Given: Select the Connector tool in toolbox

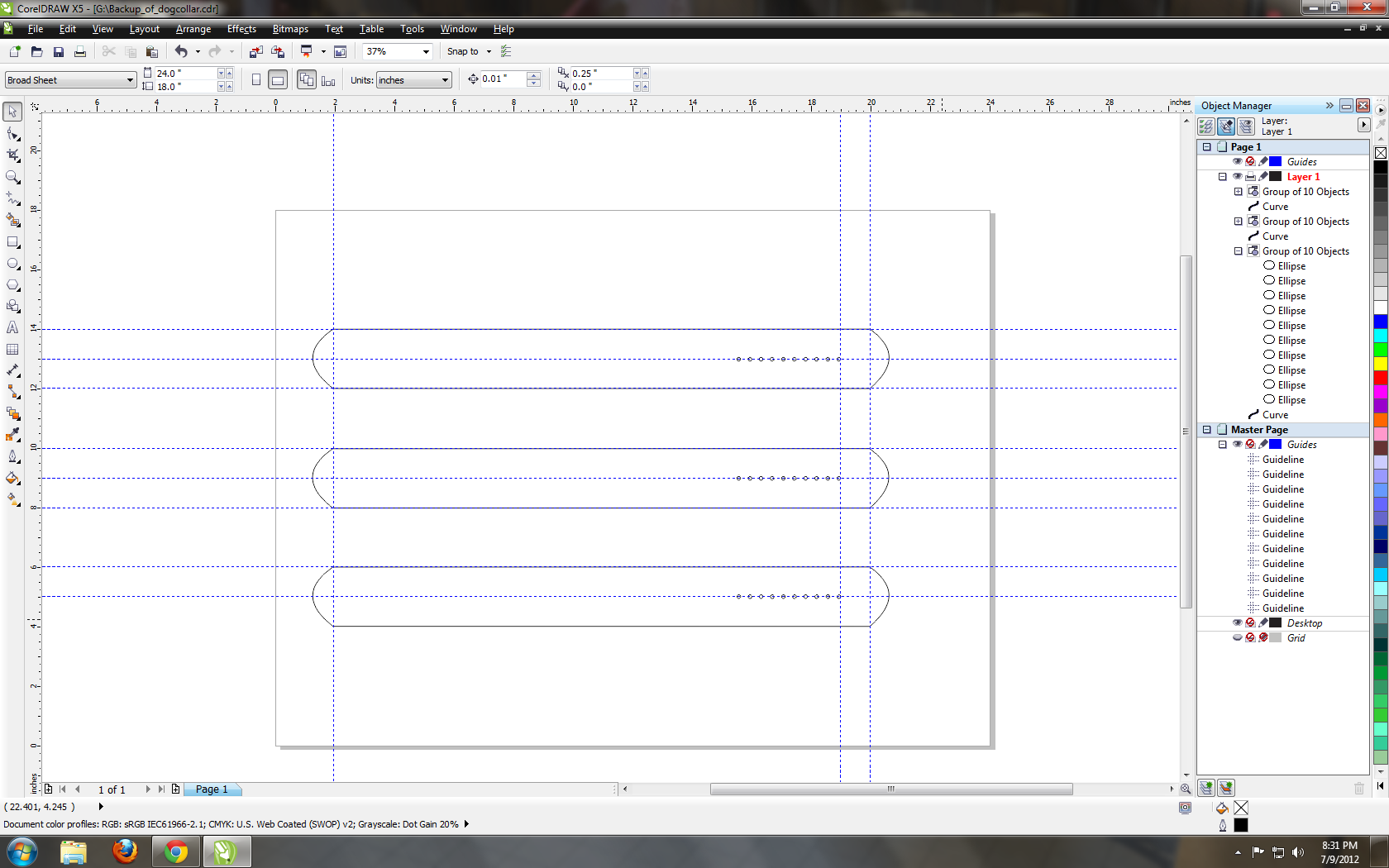Looking at the screenshot, I should click(x=12, y=392).
